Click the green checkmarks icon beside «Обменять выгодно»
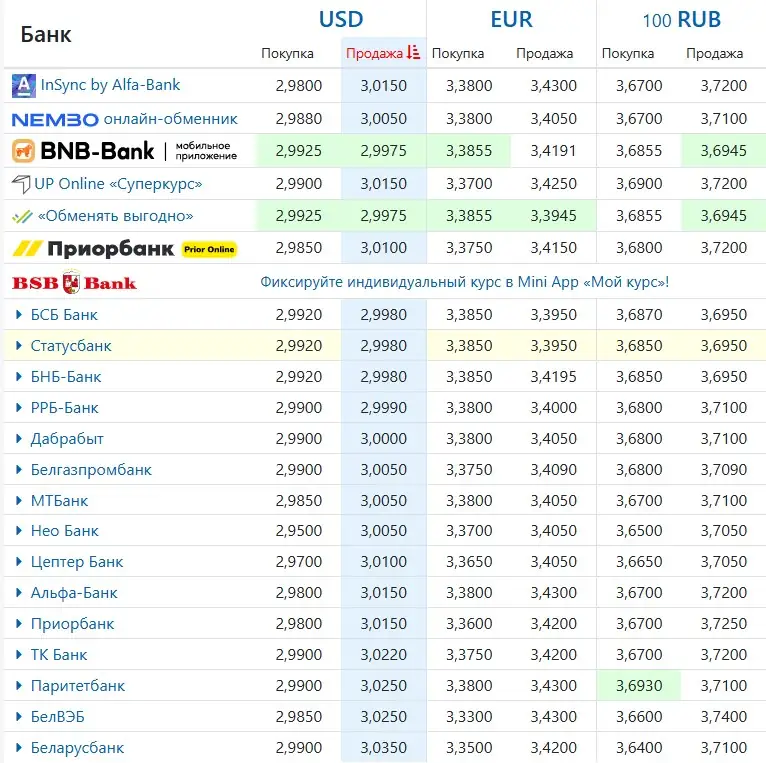The width and height of the screenshot is (766, 763). pyautogui.click(x=22, y=216)
